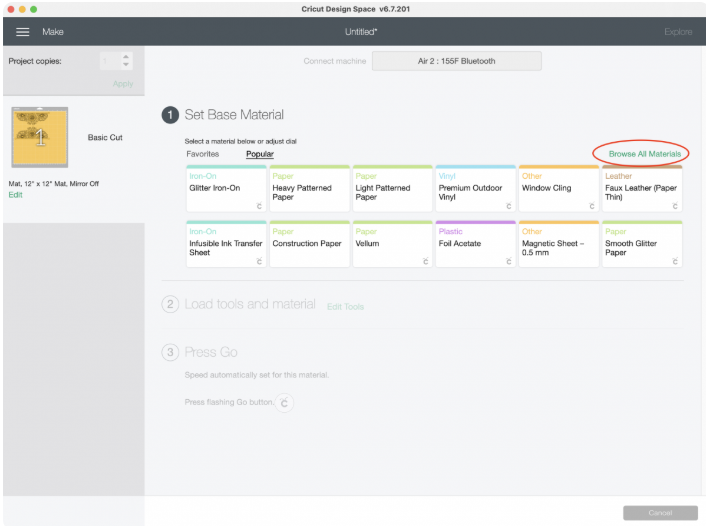This screenshot has width=706, height=526.
Task: Pick Magnetic Sheet – 0.5 mm material
Action: pyautogui.click(x=559, y=244)
